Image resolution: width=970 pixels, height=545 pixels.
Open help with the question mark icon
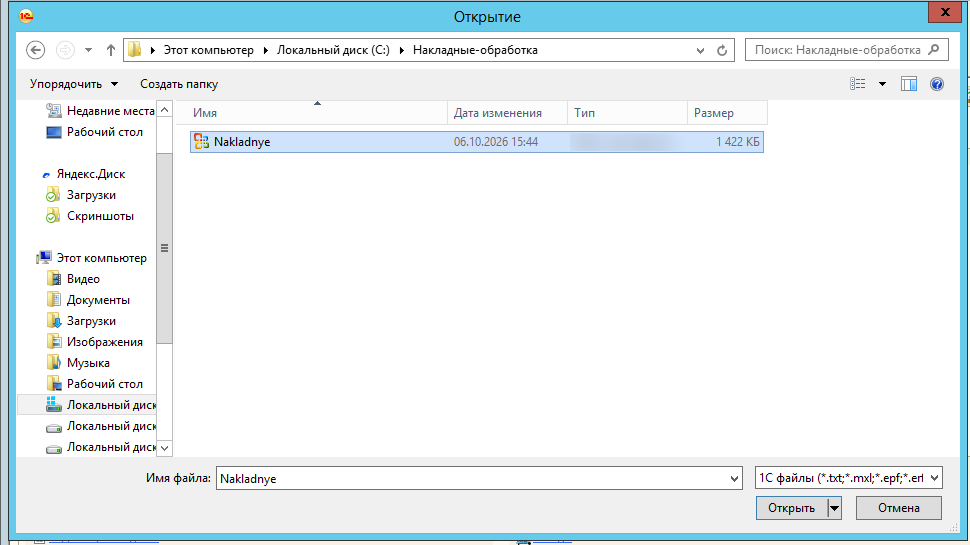tap(937, 84)
